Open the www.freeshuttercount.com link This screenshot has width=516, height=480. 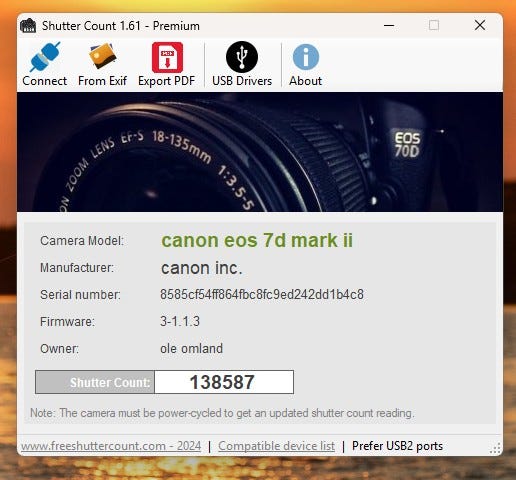pos(111,446)
